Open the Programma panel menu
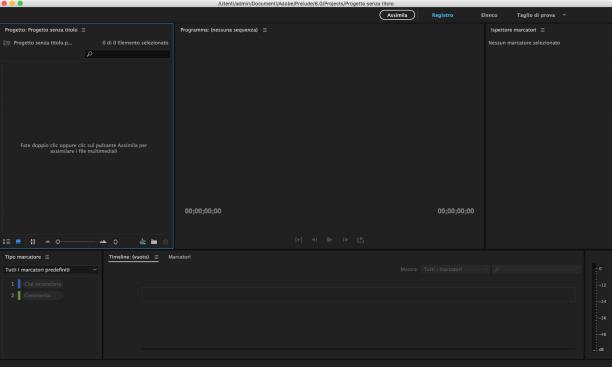This screenshot has width=612, height=367. (x=265, y=30)
